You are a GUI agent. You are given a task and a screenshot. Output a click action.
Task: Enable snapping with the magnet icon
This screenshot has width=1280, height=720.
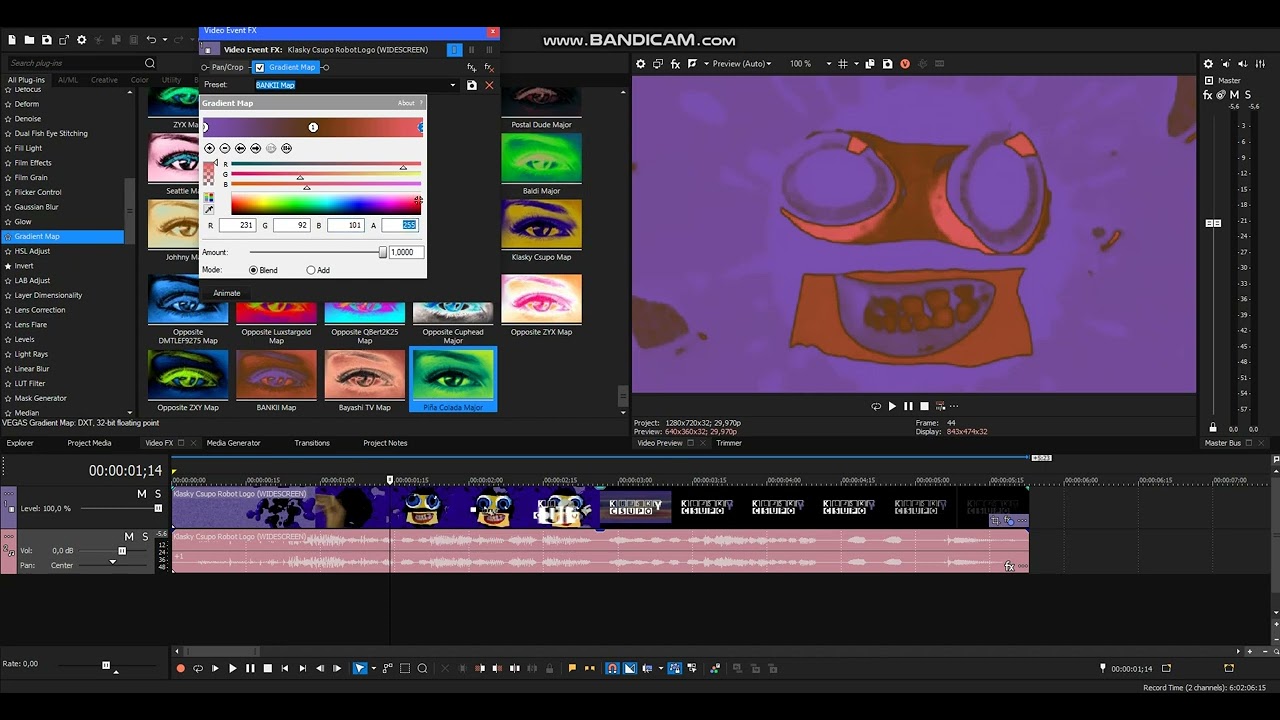(612, 668)
